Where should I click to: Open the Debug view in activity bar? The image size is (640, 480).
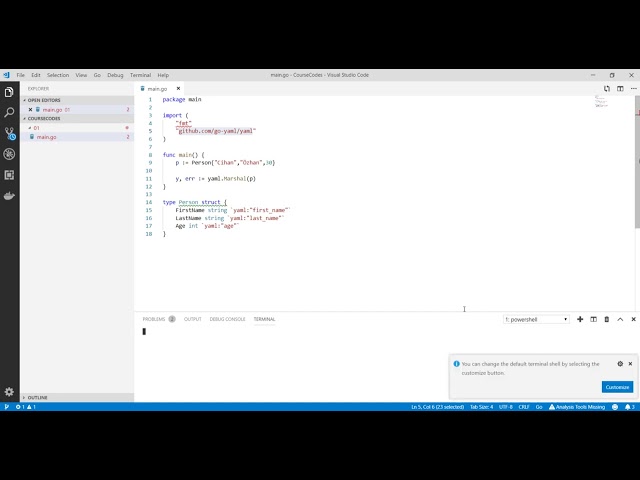(x=9, y=154)
